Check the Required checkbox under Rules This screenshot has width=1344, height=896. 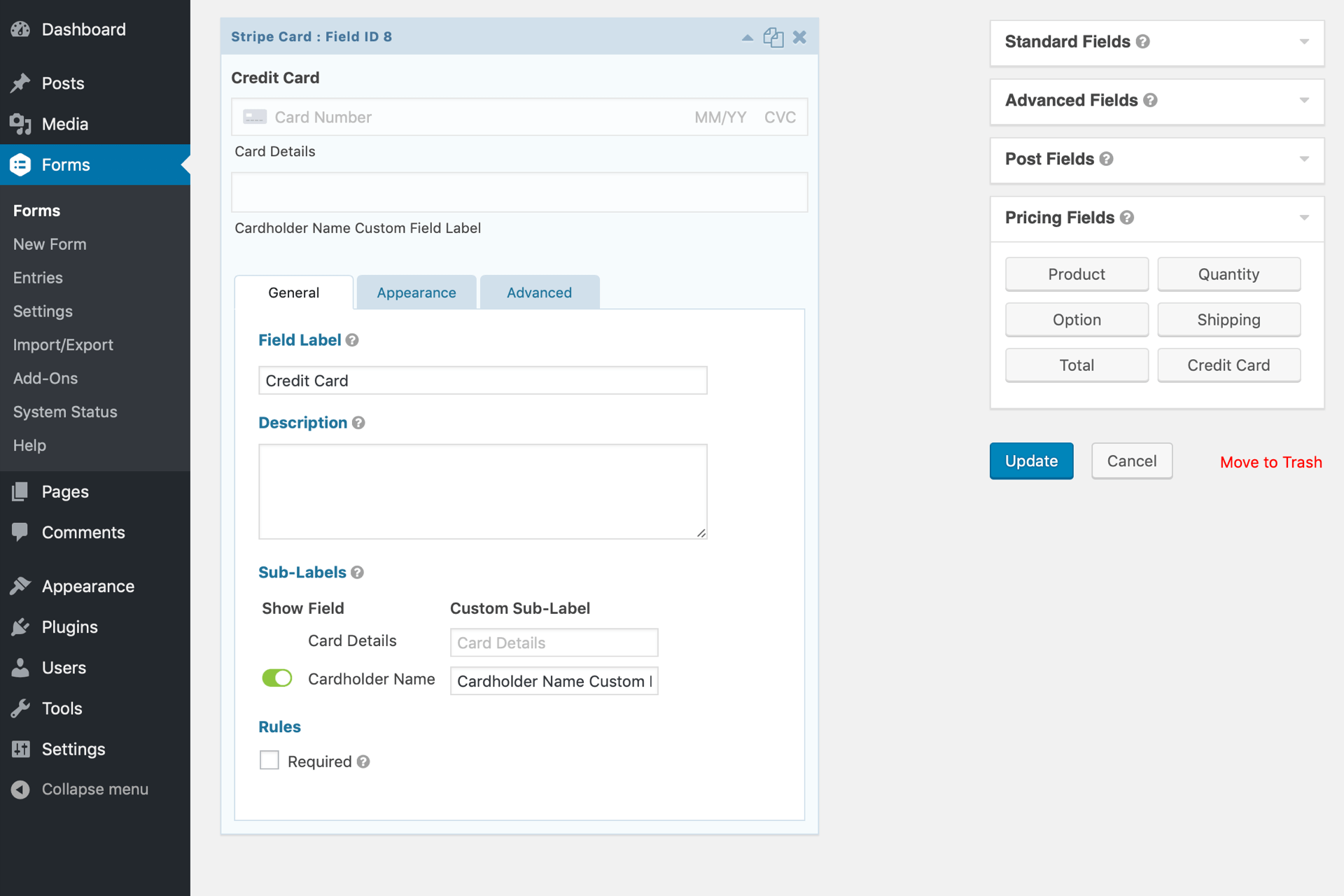coord(269,760)
